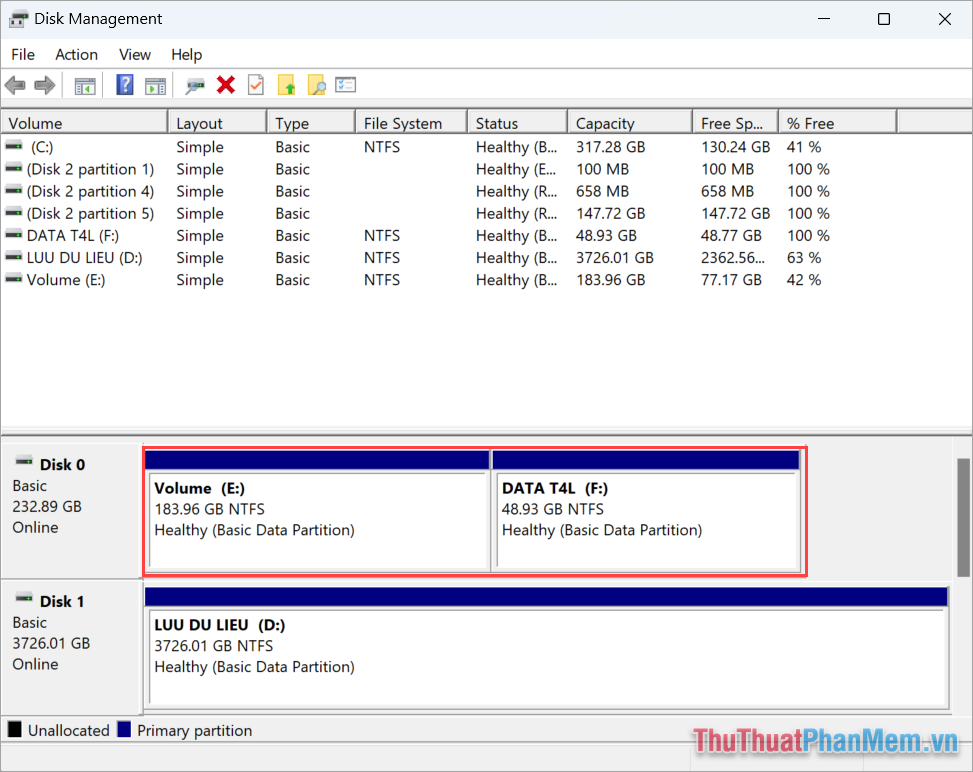Click Disk 1 label in the lower pane
The width and height of the screenshot is (973, 772).
[60, 601]
